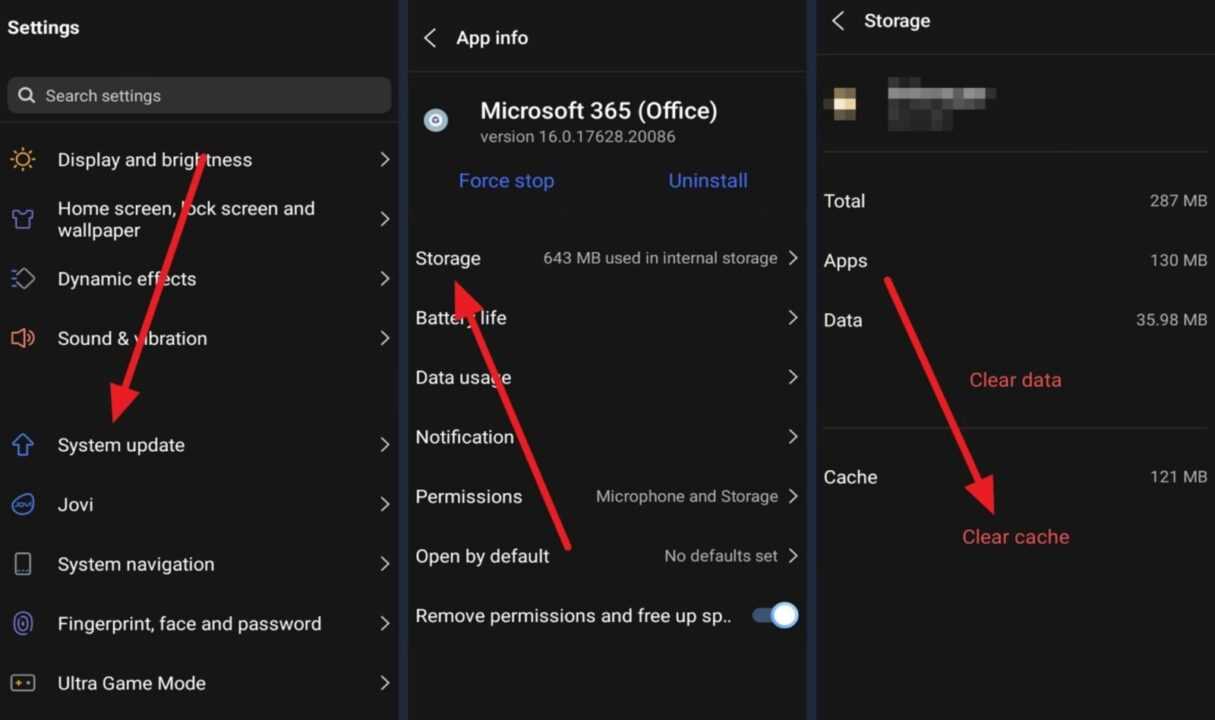Viewport: 1215px width, 720px height.
Task: Expand Dynamic effects chevron
Action: (385, 279)
